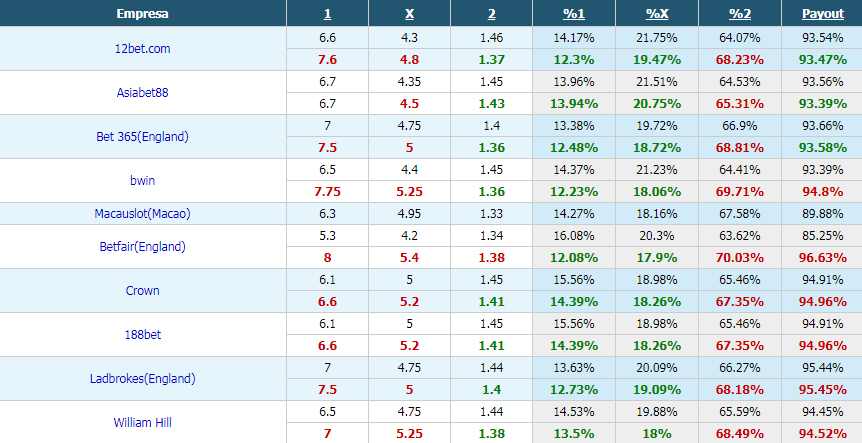The image size is (862, 443).
Task: Click the column header labeled 1
Action: tap(327, 14)
